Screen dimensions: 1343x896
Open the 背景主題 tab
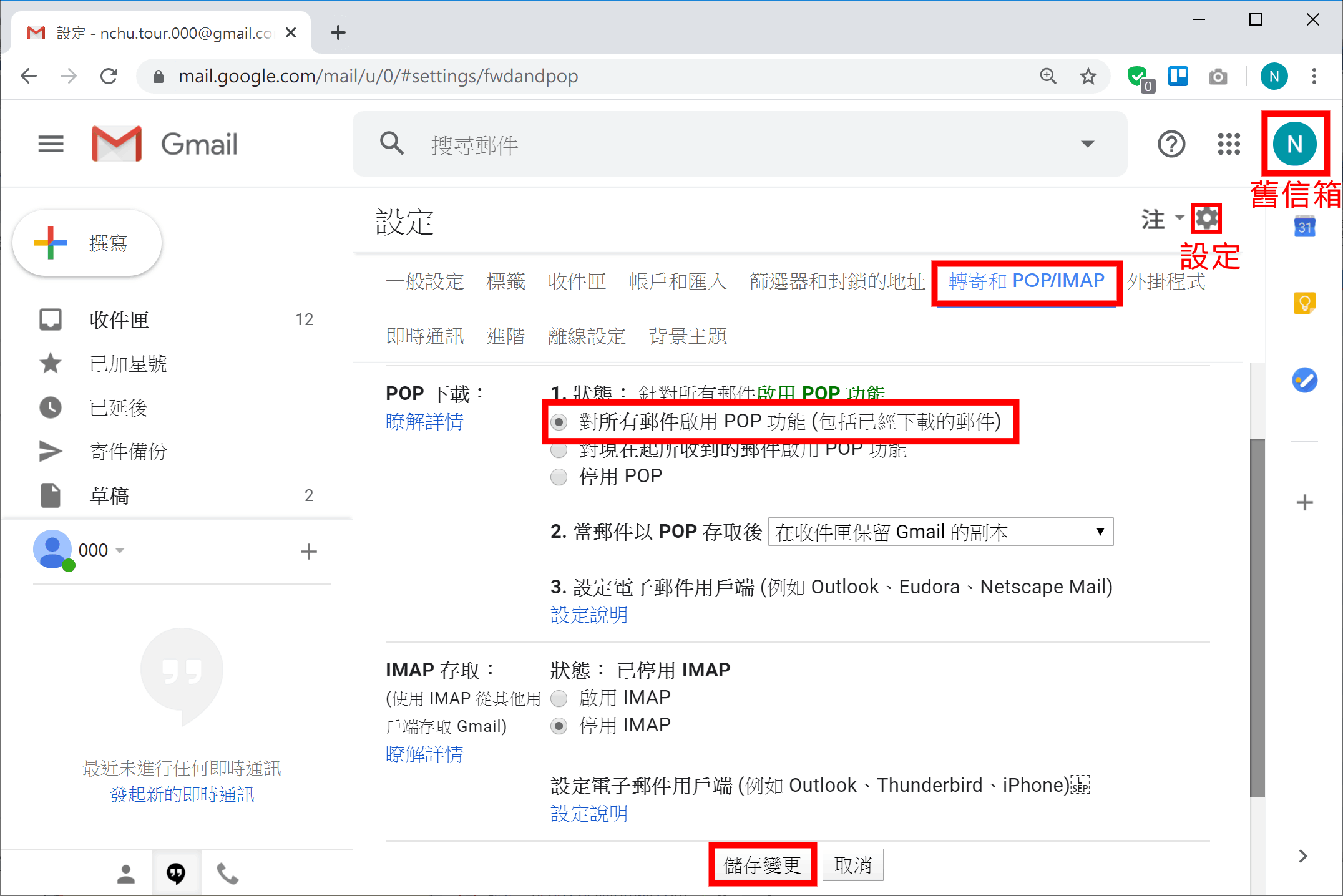click(688, 336)
